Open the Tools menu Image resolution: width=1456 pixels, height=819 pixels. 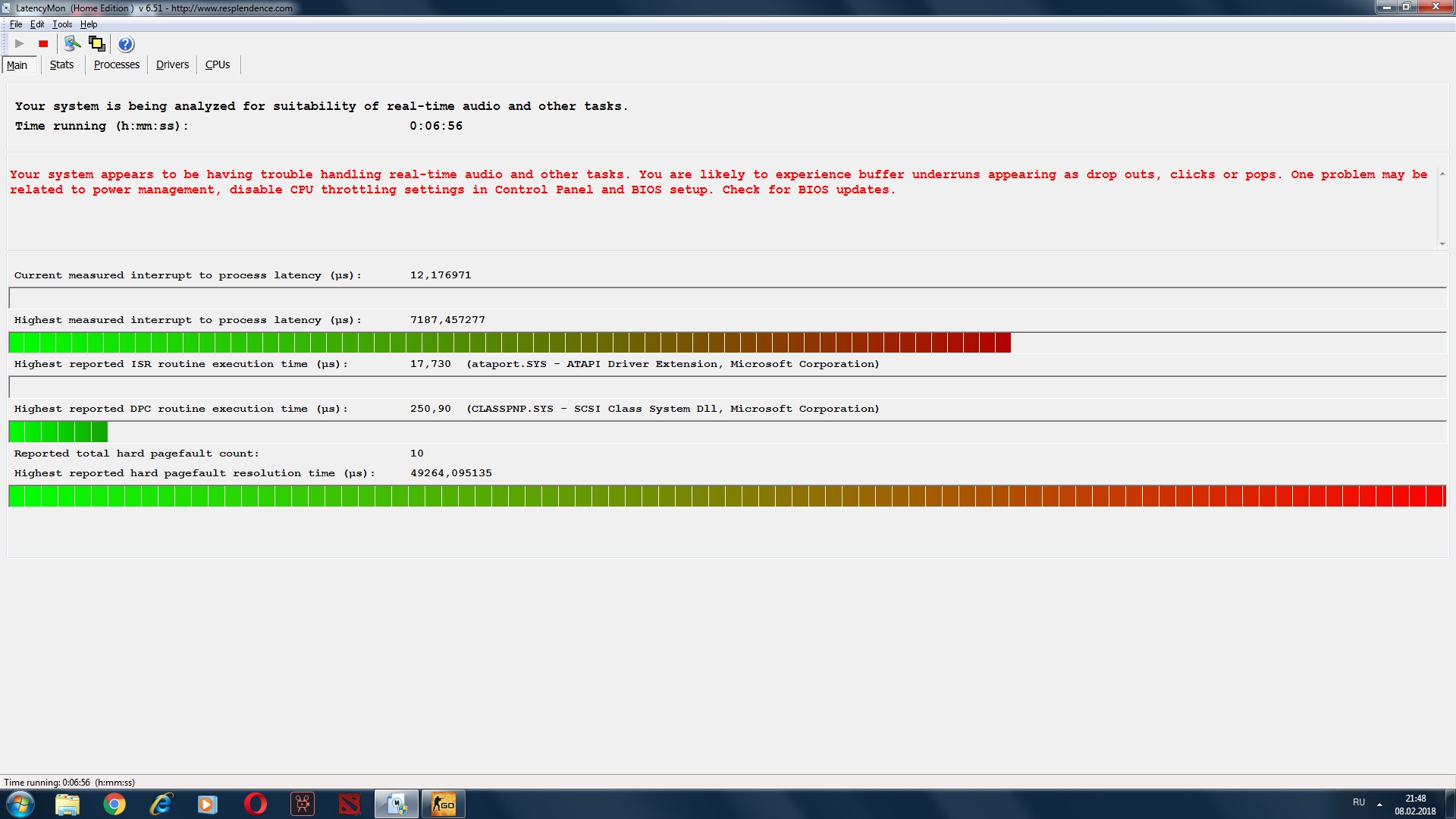[62, 24]
